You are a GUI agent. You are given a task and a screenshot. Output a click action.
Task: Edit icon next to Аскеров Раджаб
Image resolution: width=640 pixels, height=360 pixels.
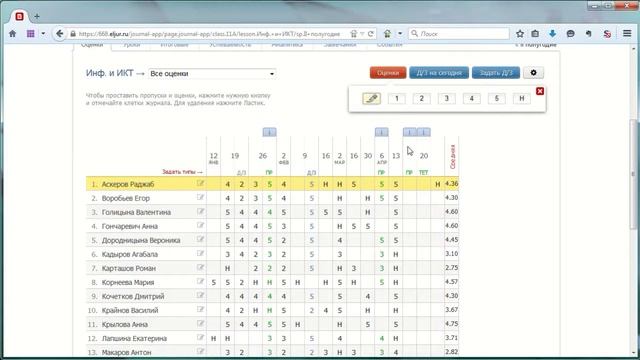click(x=200, y=184)
